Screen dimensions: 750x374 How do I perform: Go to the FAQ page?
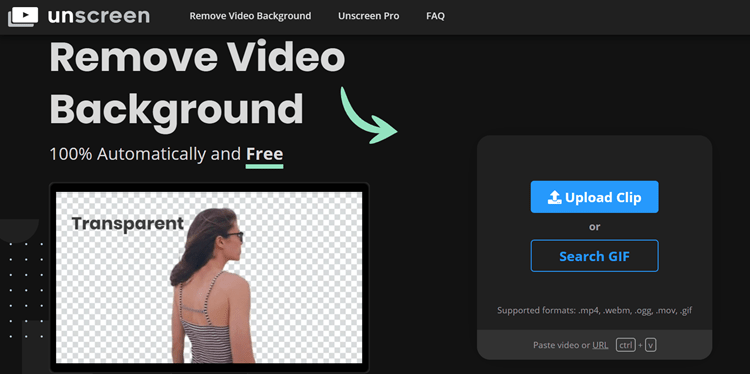[435, 16]
